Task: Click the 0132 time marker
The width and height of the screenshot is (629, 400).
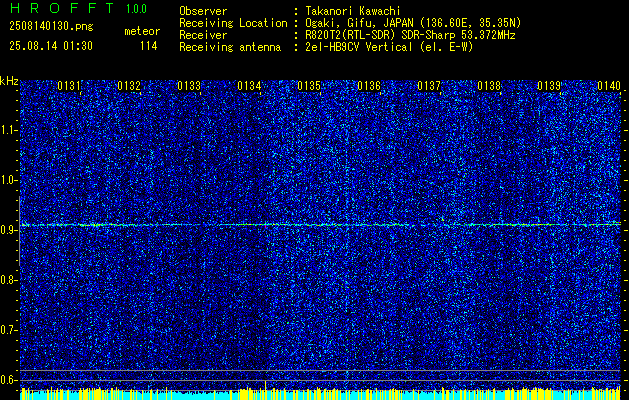Action: click(x=129, y=86)
